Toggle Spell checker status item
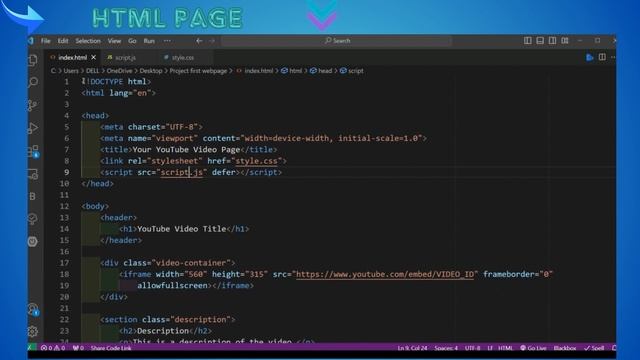The height and width of the screenshot is (360, 640). (594, 348)
